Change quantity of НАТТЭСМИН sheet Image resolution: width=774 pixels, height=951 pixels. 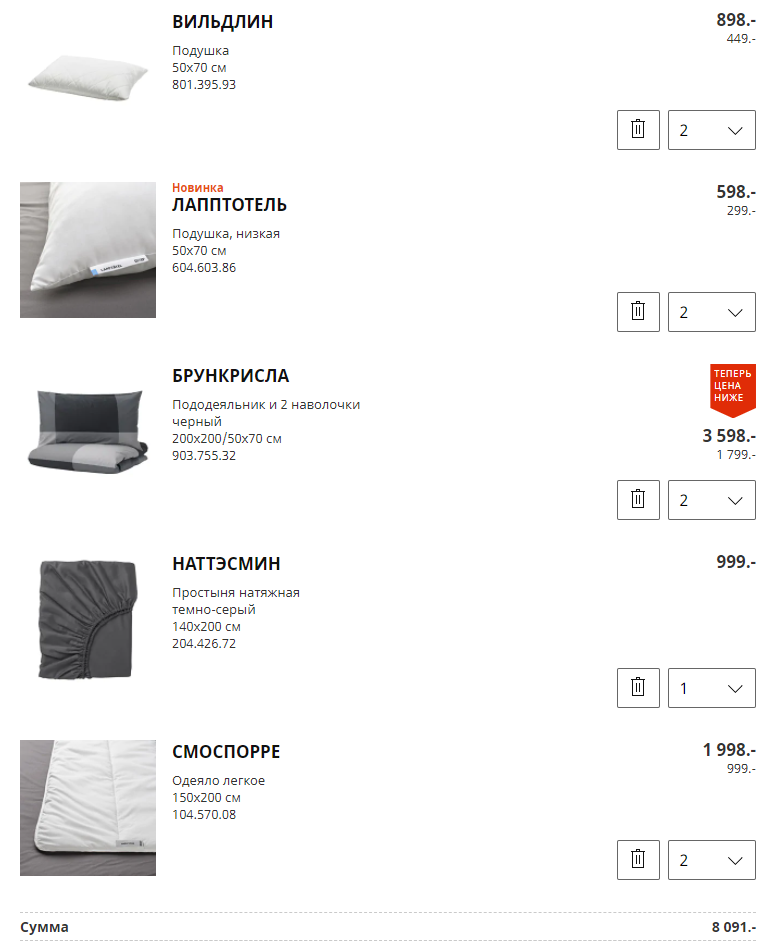[x=712, y=688]
